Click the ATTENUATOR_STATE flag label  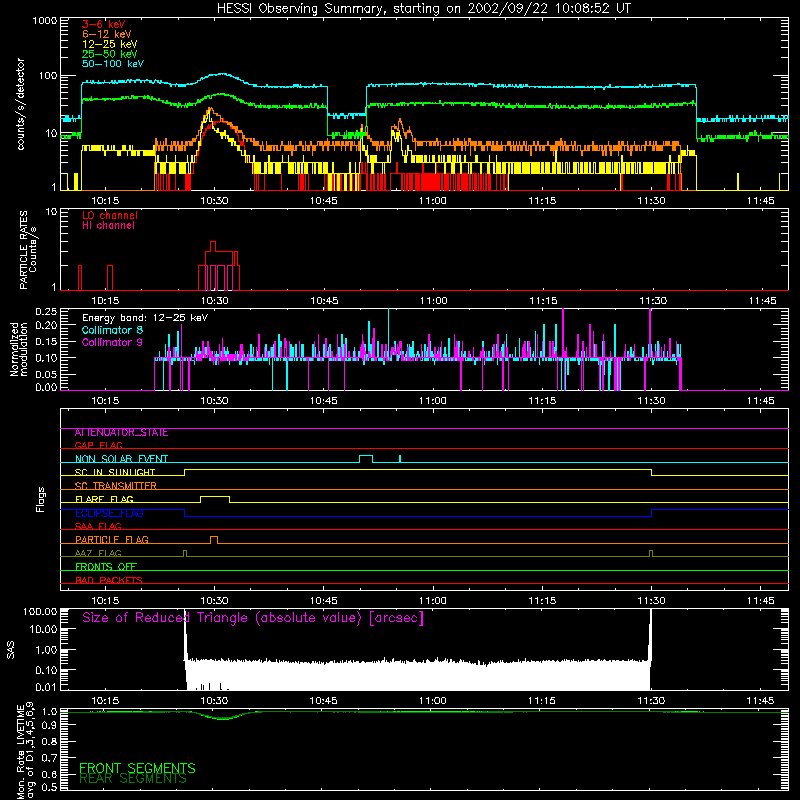121,433
